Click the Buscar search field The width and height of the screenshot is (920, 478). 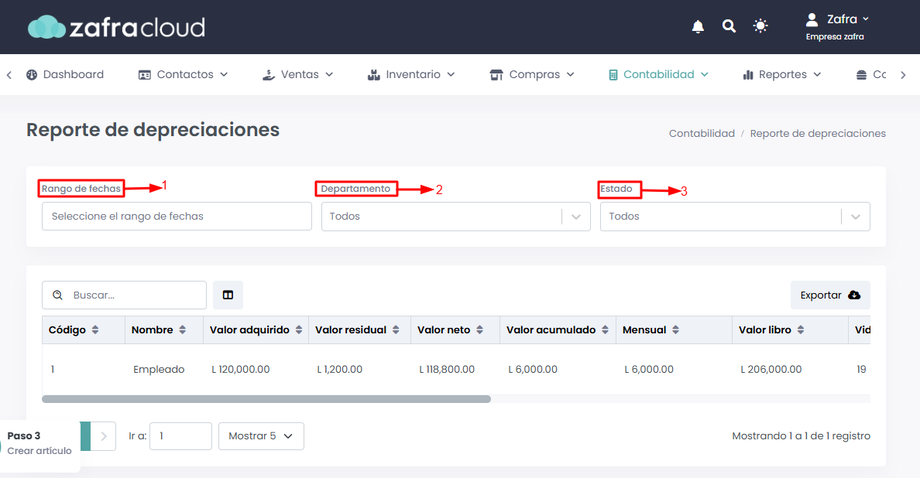tap(124, 295)
